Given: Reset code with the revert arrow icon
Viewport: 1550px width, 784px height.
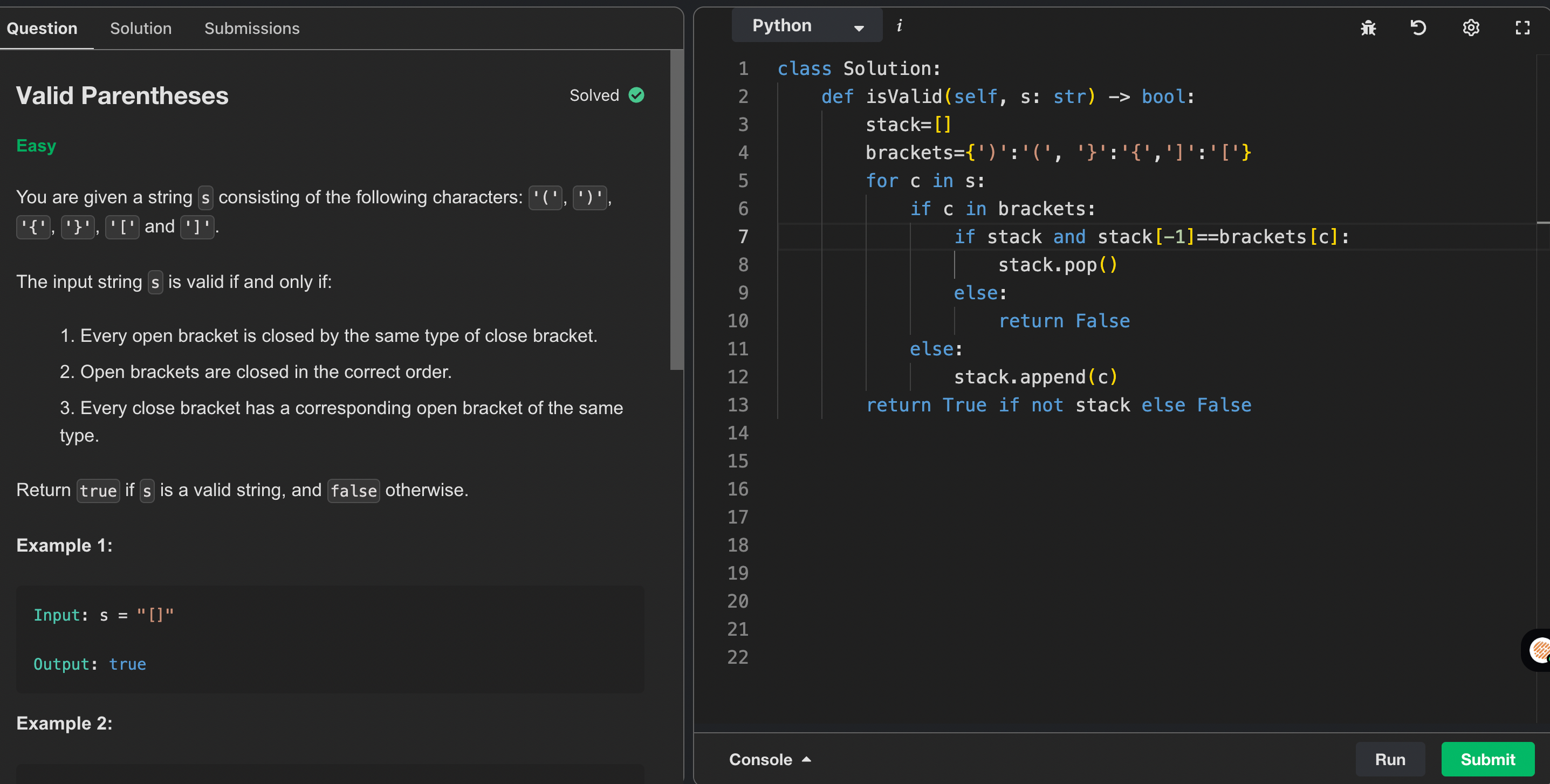Looking at the screenshot, I should tap(1418, 27).
